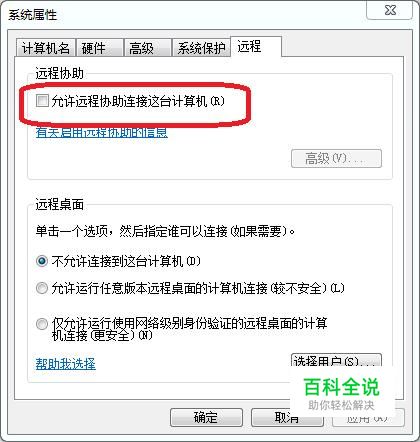
Task: Click the 远程桌面 group heading
Action: point(60,205)
